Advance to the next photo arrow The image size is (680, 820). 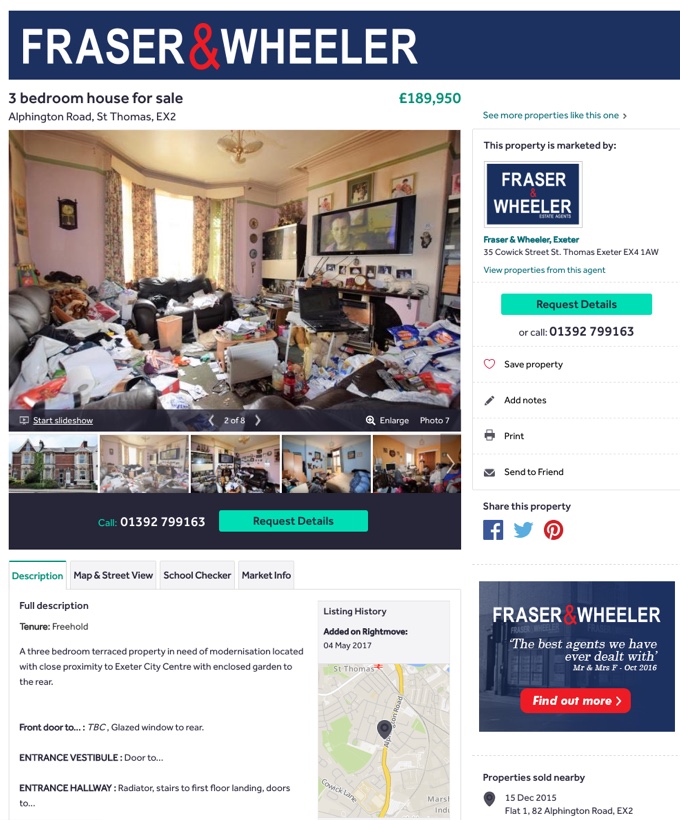[x=257, y=420]
